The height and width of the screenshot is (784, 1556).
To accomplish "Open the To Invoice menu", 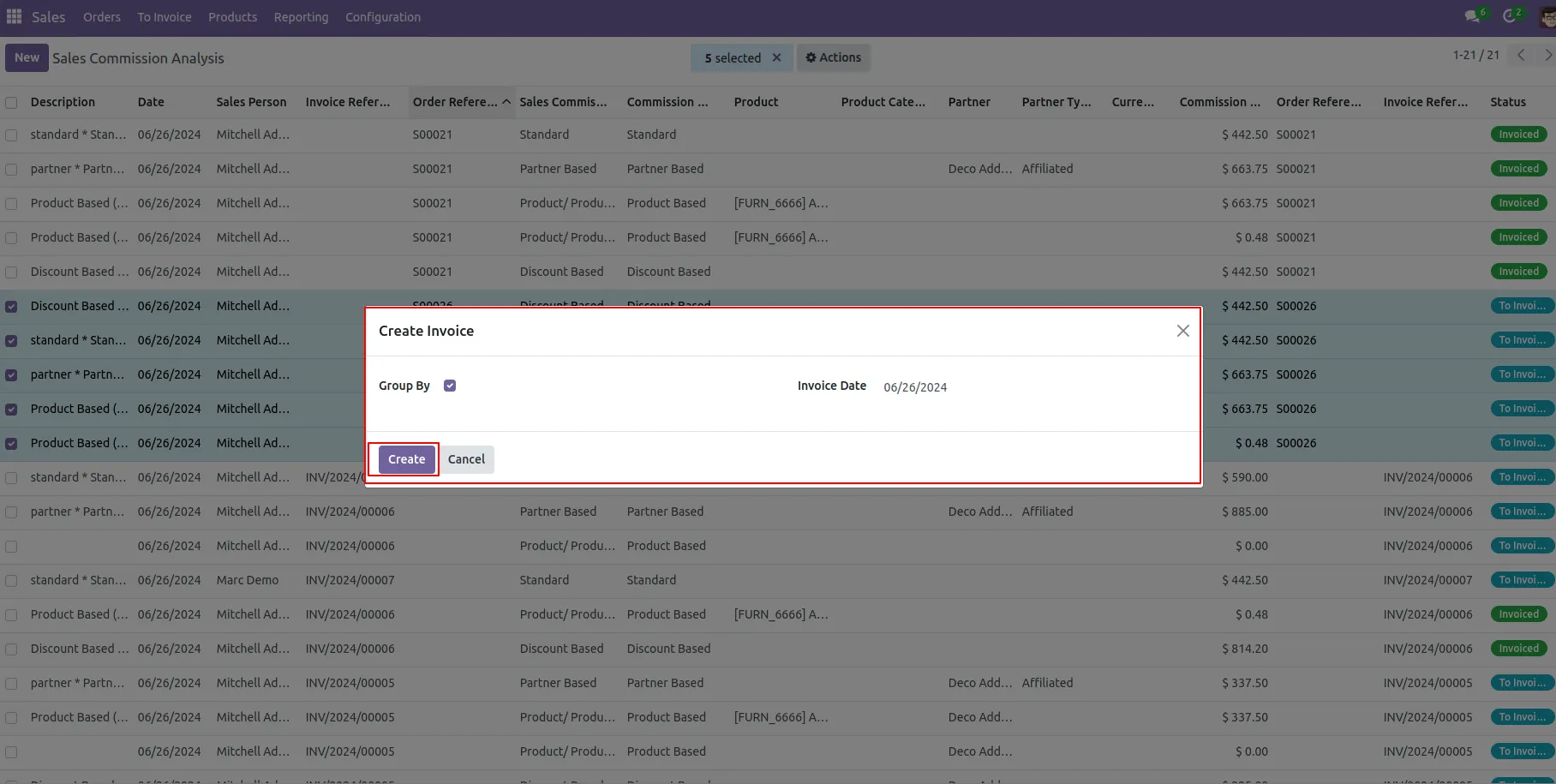I will point(165,17).
